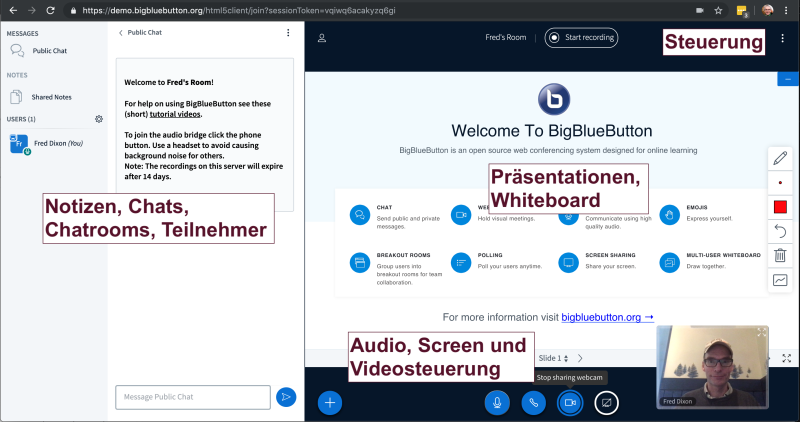
Task: Click the blue plus actions button
Action: pyautogui.click(x=331, y=402)
